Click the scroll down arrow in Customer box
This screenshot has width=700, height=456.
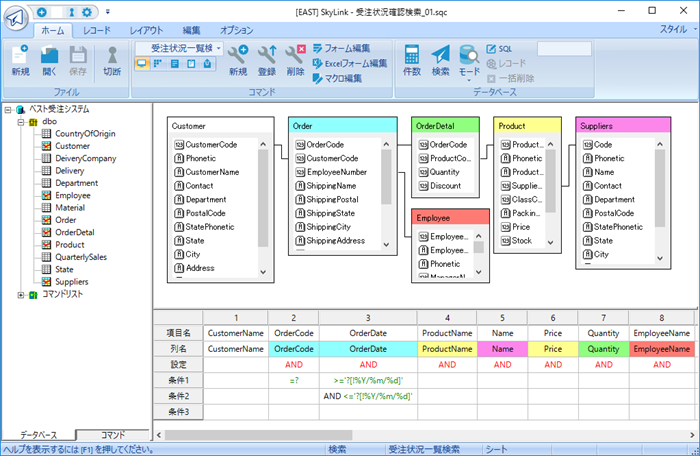pyautogui.click(x=263, y=272)
